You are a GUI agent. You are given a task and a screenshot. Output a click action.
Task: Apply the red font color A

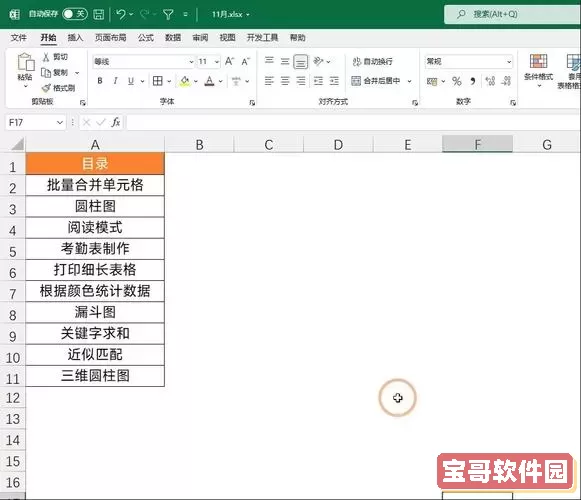[210, 81]
